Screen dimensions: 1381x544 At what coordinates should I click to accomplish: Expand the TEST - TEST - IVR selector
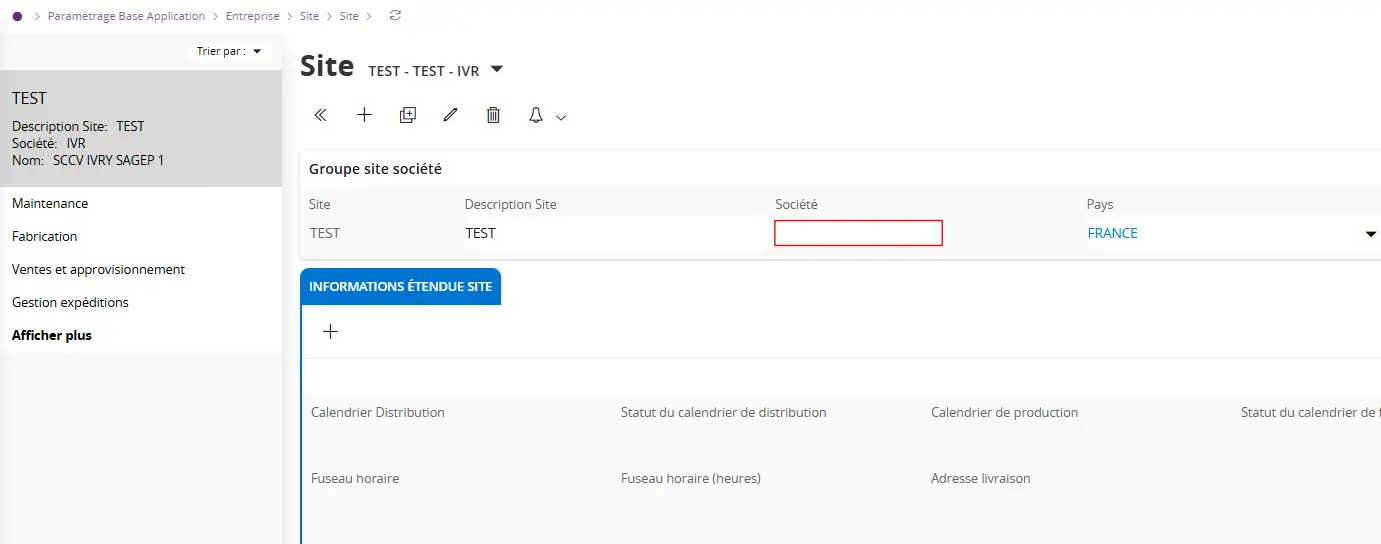tap(497, 70)
